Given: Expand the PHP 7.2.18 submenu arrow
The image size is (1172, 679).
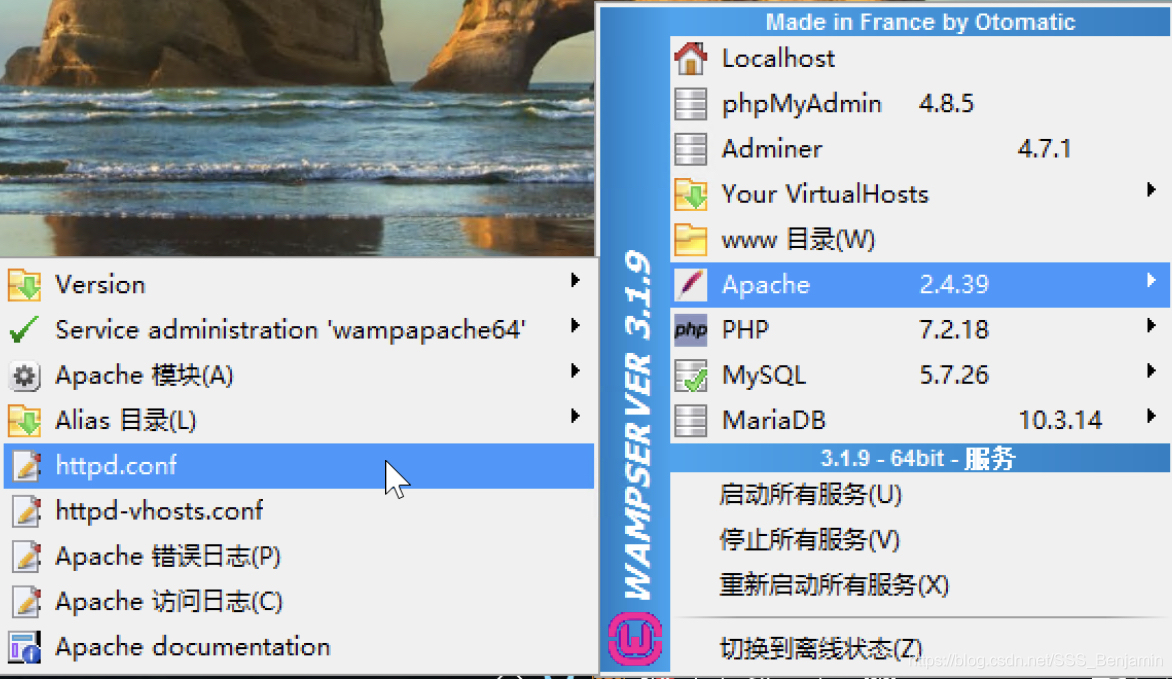Looking at the screenshot, I should 1152,325.
